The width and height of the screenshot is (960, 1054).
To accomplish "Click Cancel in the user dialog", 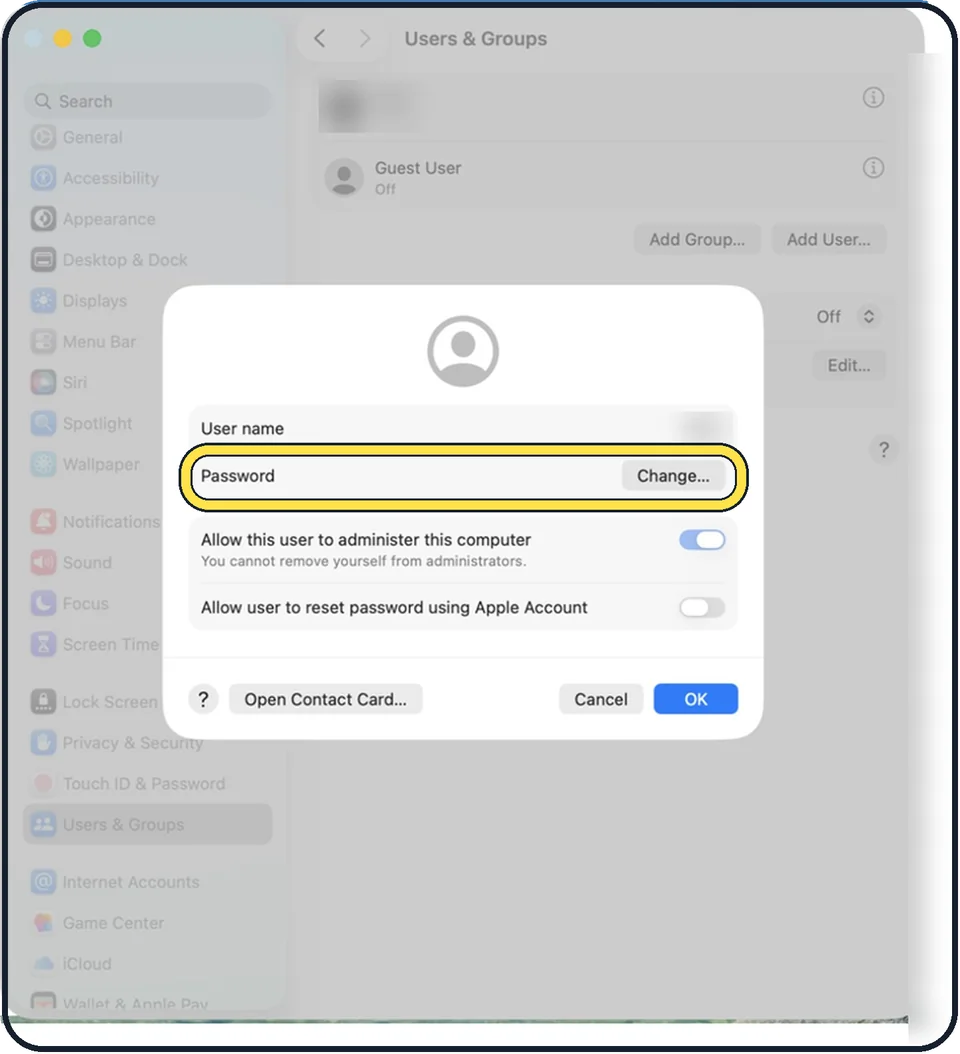I will point(601,700).
